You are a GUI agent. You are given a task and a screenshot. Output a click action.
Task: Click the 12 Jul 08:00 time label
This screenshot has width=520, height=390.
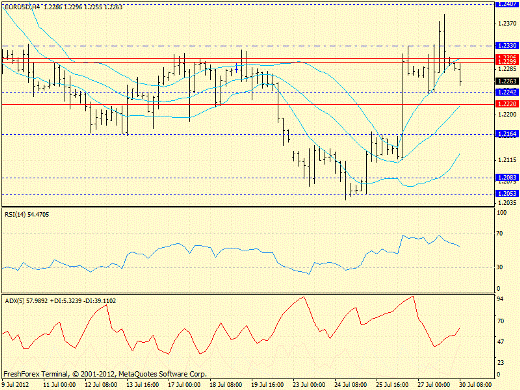click(x=101, y=385)
